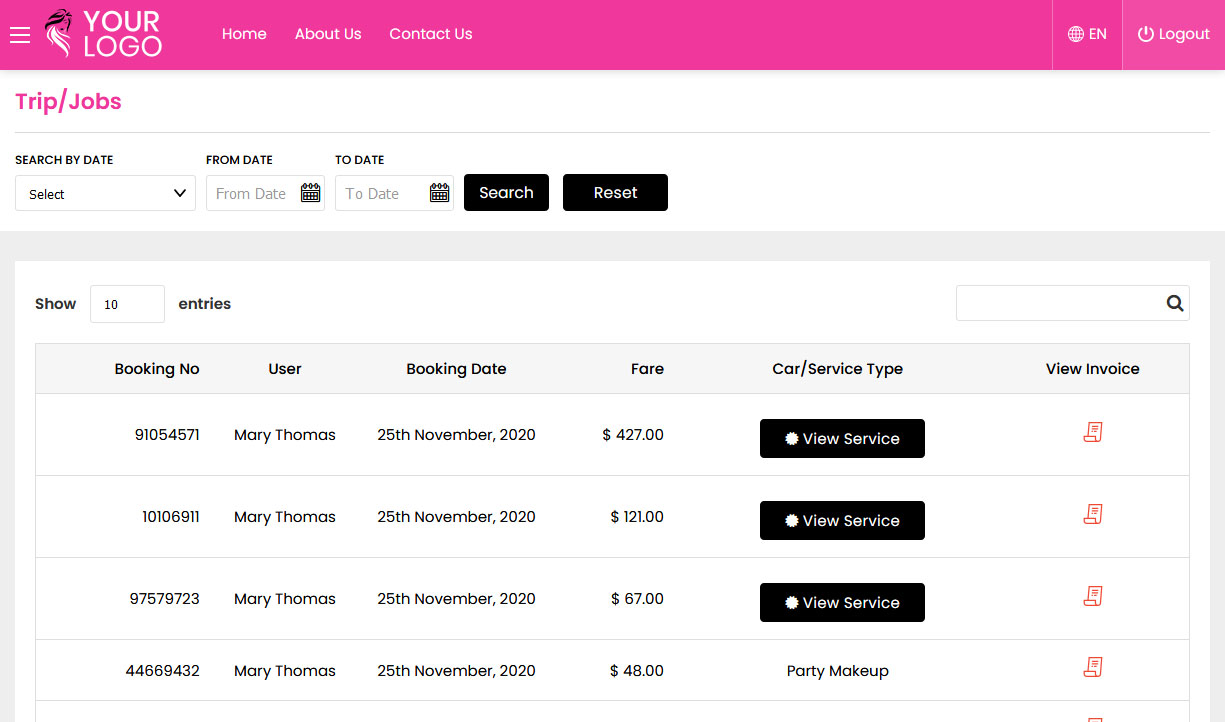Viewport: 1225px width, 722px height.
Task: Click the View Invoice column header
Action: tap(1093, 369)
